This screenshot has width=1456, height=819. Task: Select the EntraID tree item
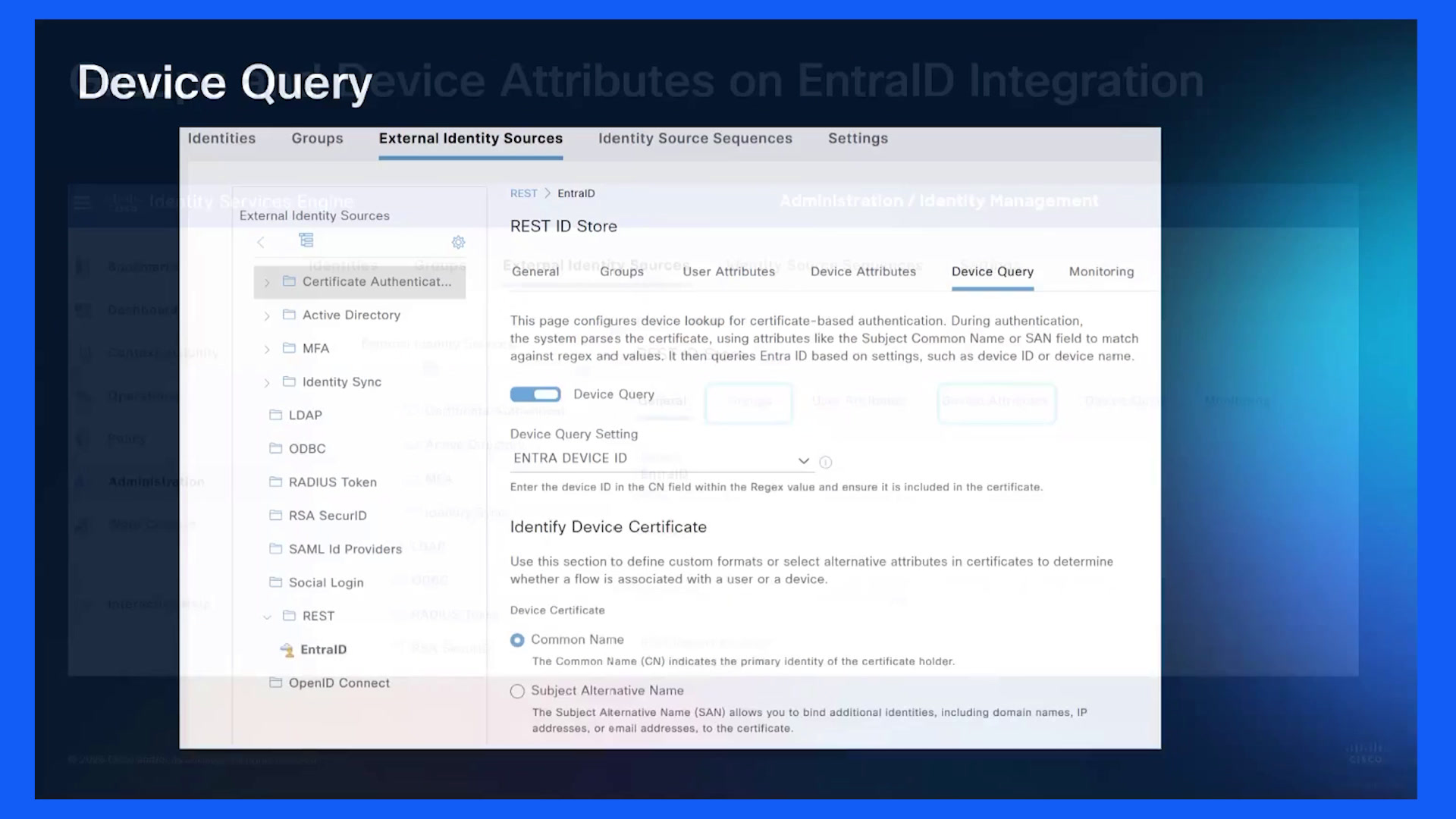323,649
